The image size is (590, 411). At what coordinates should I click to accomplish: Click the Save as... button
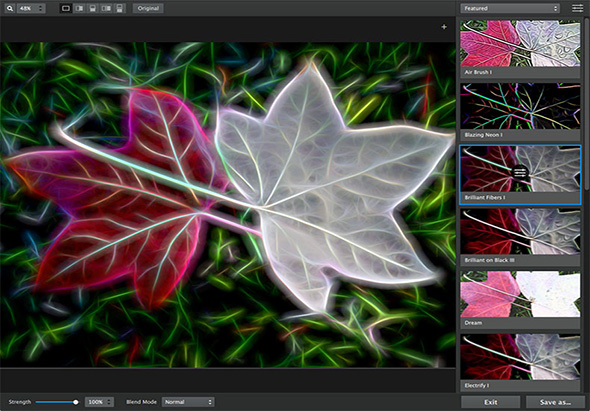(555, 402)
